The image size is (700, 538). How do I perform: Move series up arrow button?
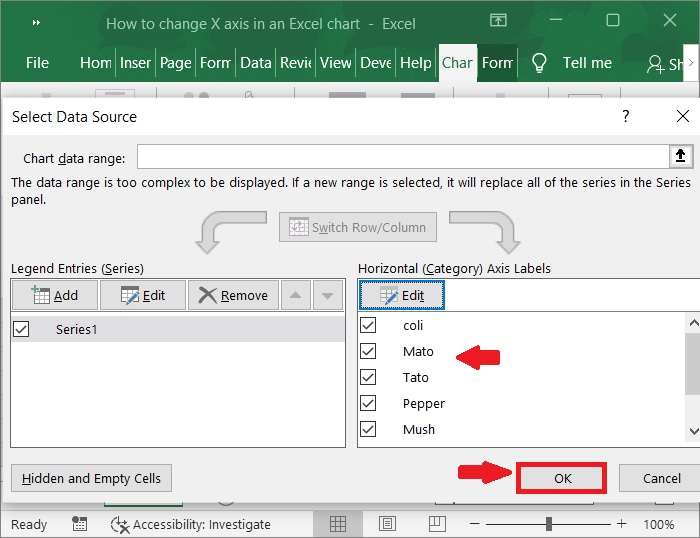pos(295,295)
